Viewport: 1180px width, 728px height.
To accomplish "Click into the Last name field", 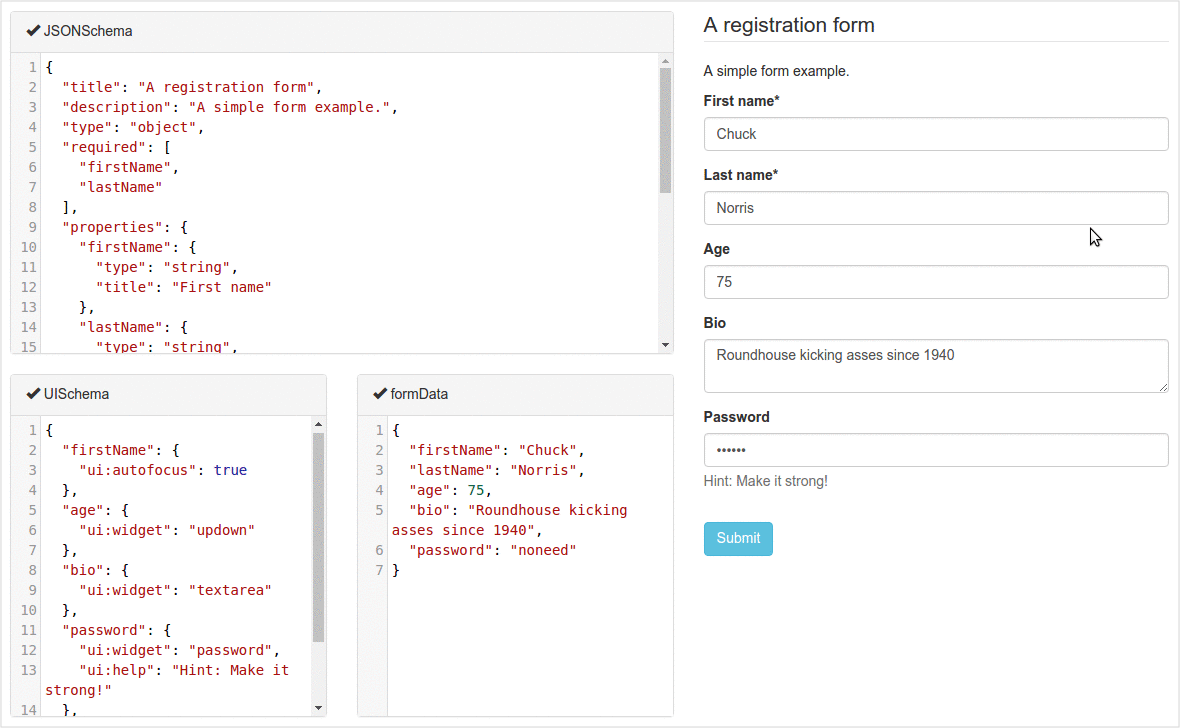I will coord(935,208).
